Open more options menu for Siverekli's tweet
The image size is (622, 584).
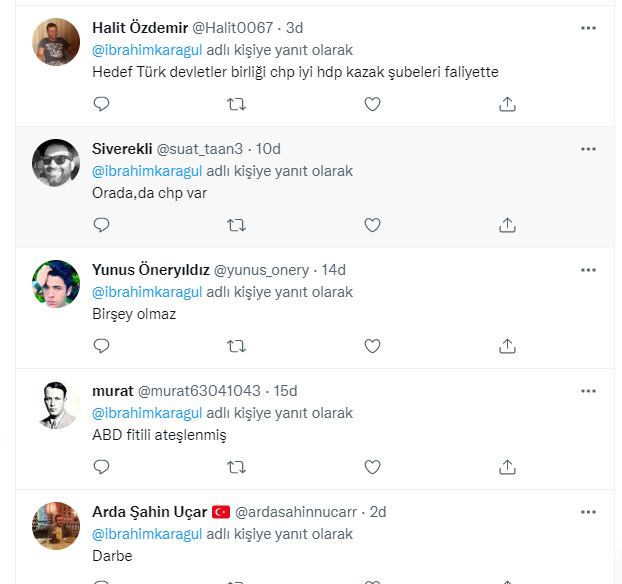tap(588, 148)
